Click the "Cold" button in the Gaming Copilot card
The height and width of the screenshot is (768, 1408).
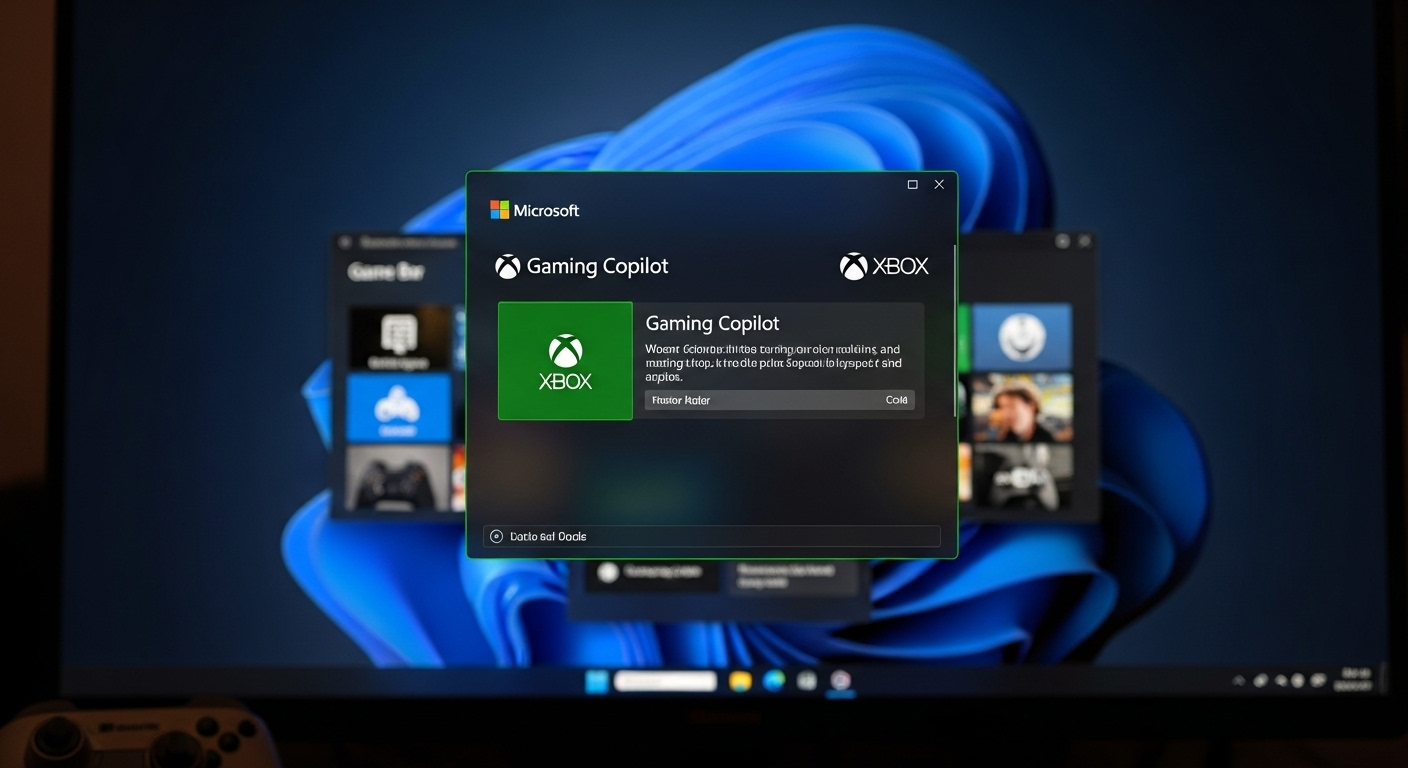(x=896, y=400)
